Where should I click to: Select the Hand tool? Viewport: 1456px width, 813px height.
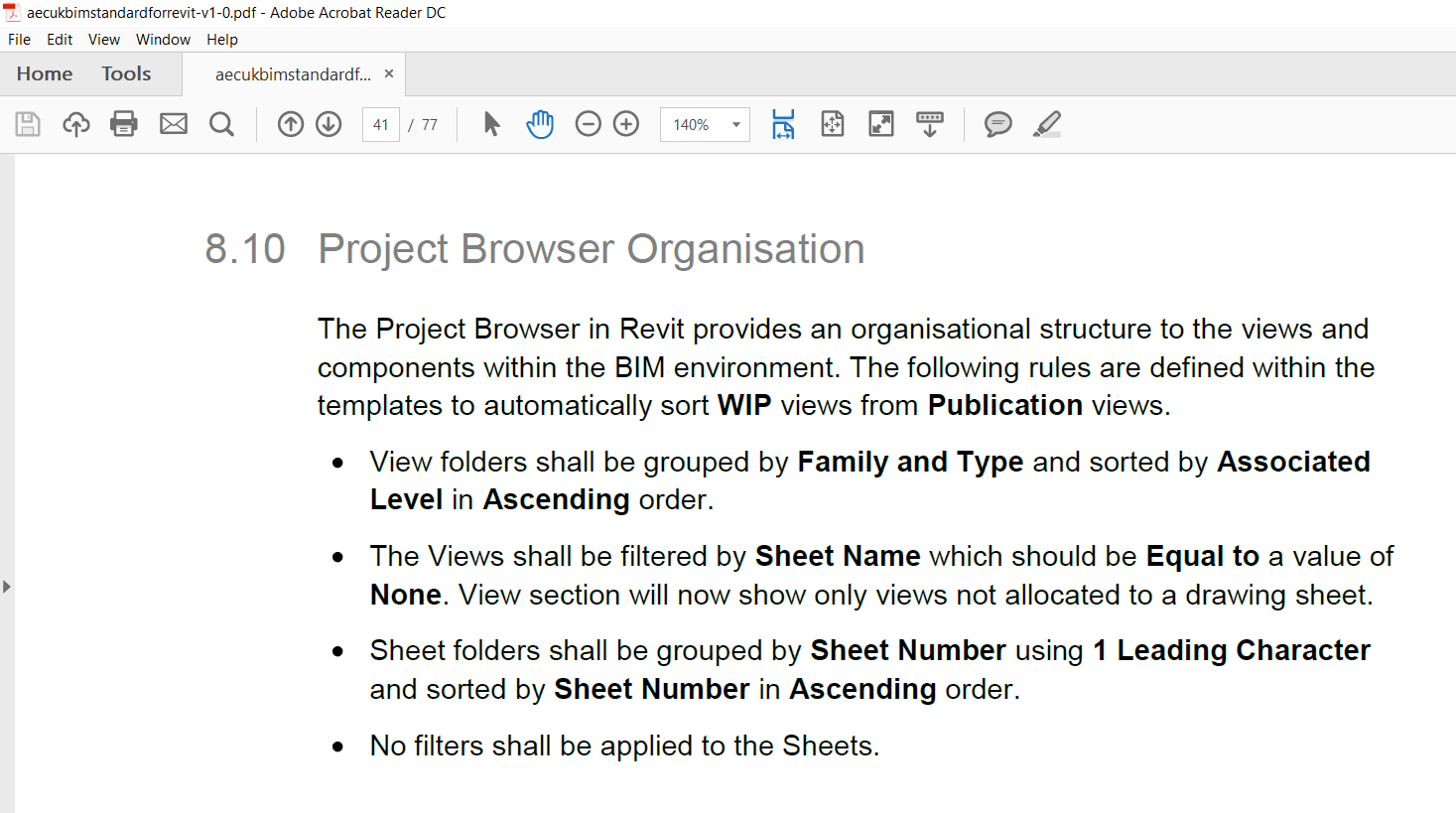539,124
